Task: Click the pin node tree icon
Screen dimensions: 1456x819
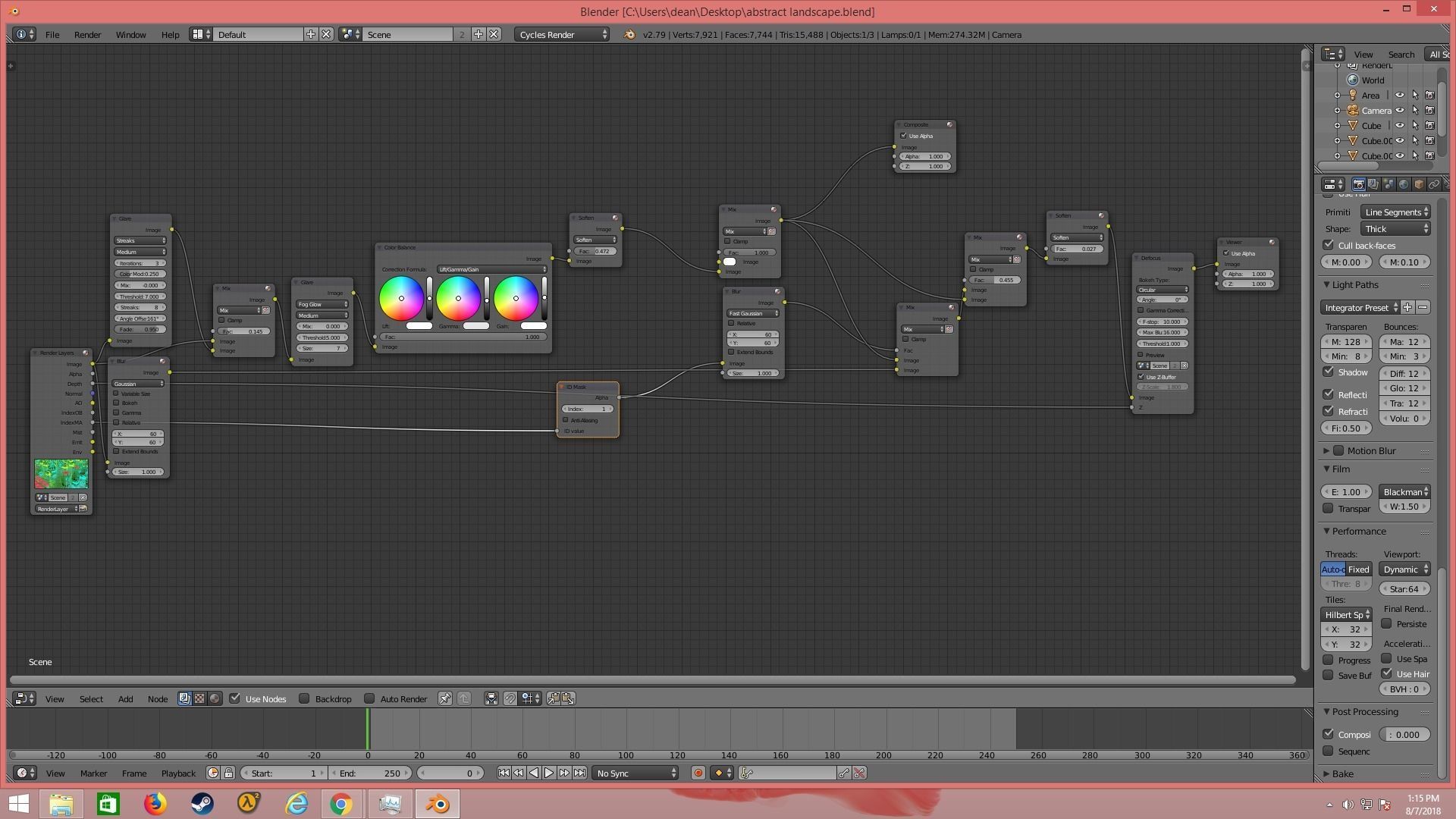Action: (x=445, y=698)
